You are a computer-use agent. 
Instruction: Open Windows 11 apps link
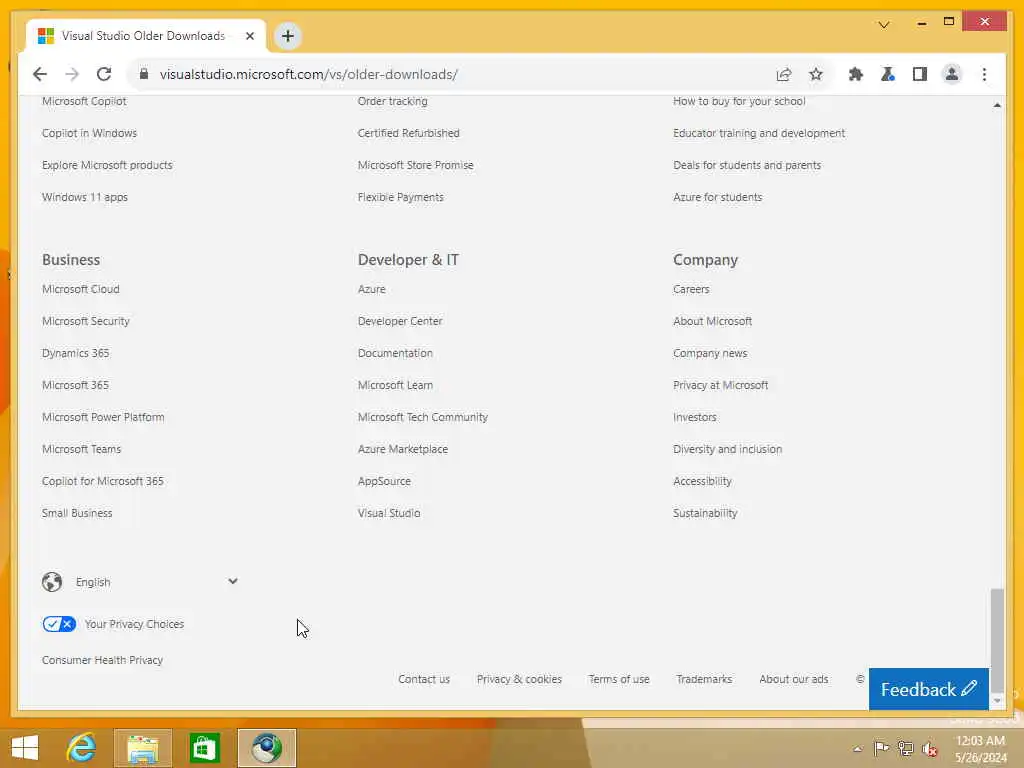coord(85,197)
